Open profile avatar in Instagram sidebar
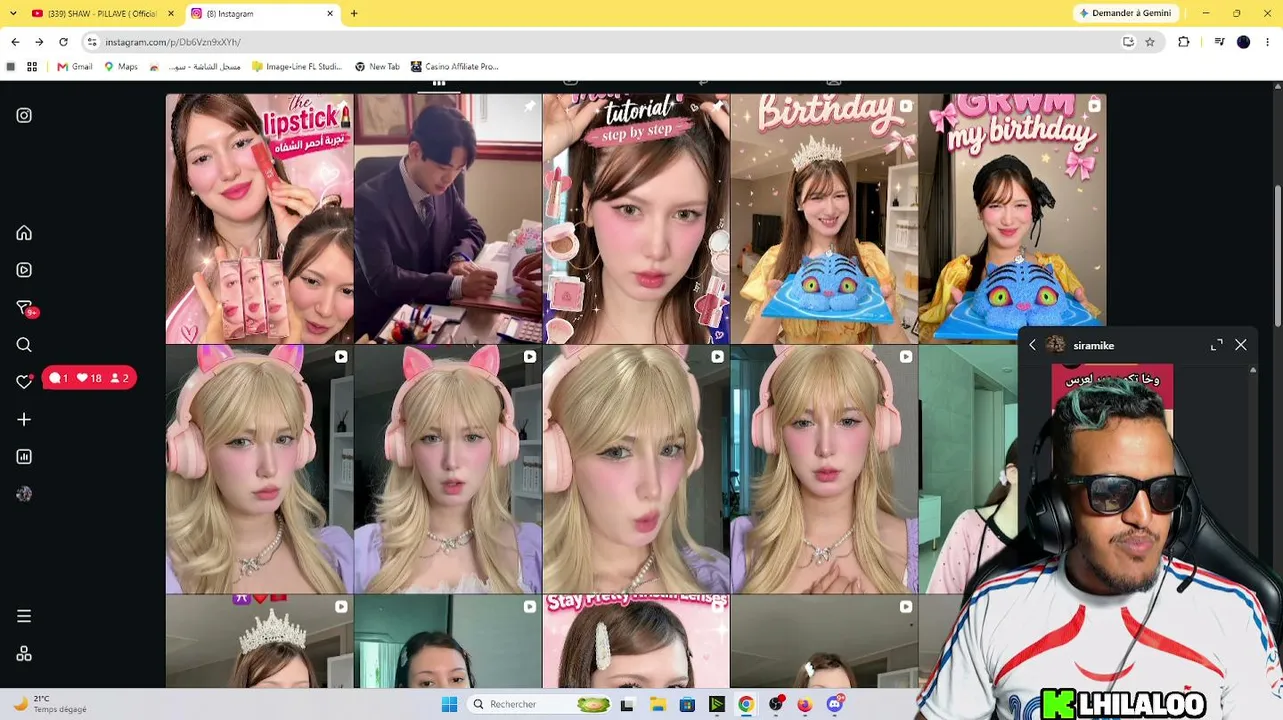Screen dimensions: 1283x720 pos(24,494)
